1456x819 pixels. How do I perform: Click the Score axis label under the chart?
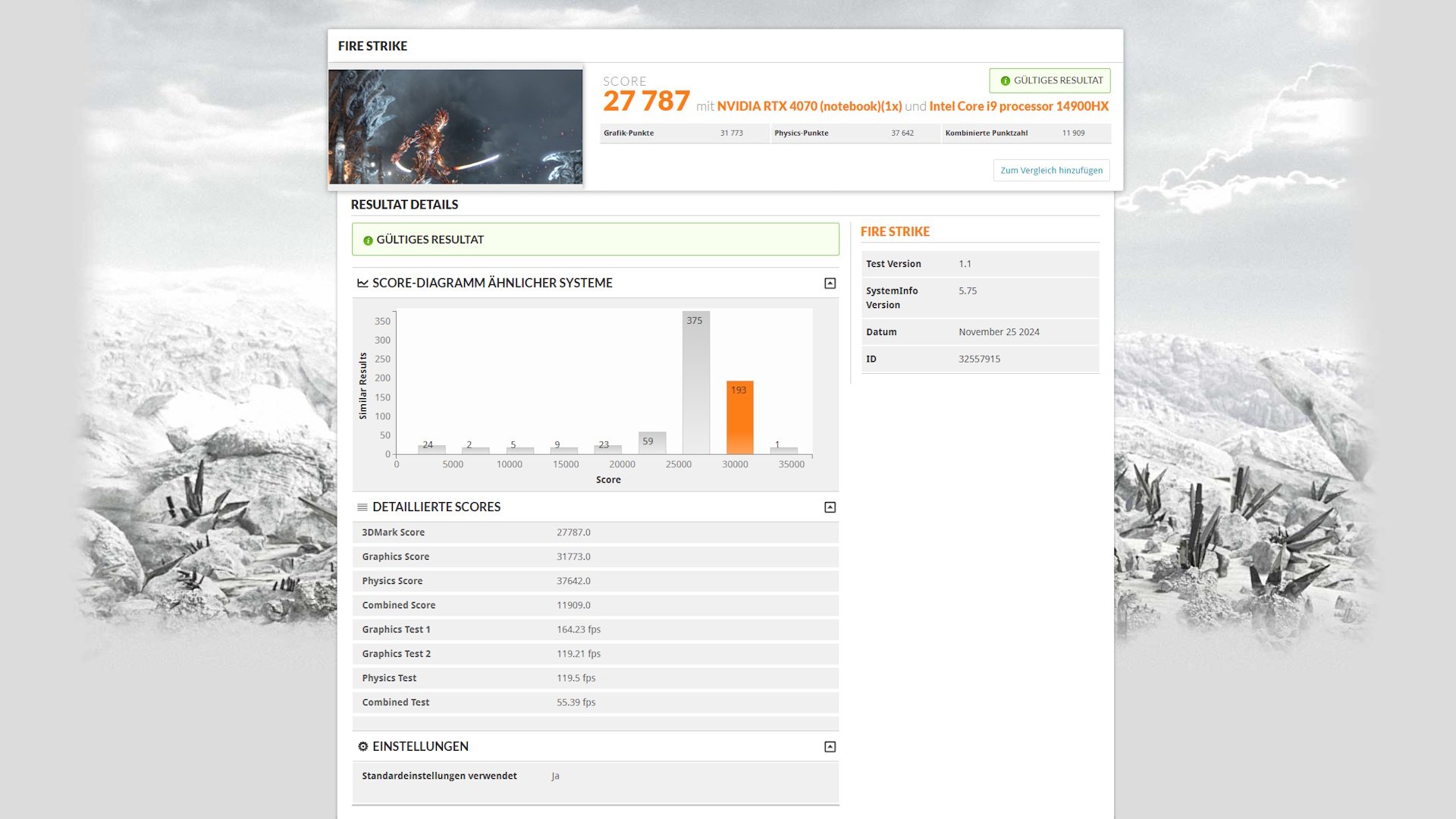pyautogui.click(x=608, y=480)
